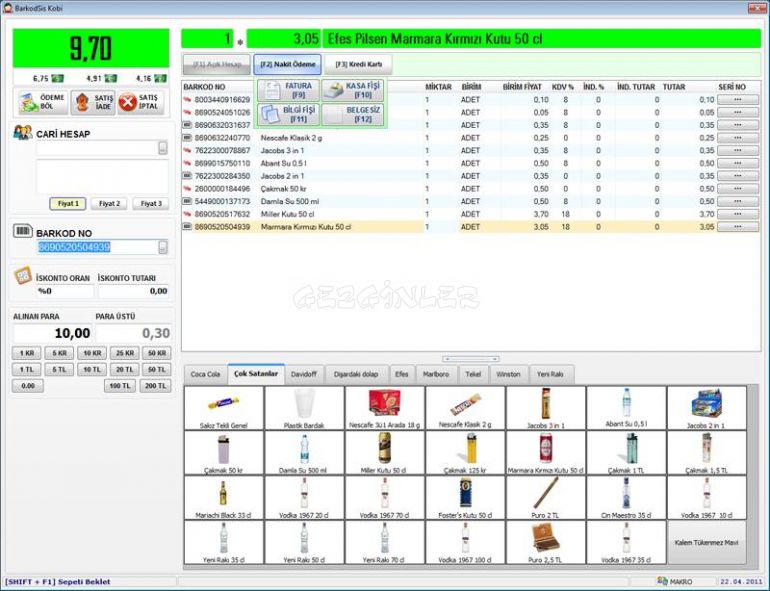Click the Ödeme Böl payment split icon button
Image resolution: width=770 pixels, height=591 pixels.
point(42,102)
